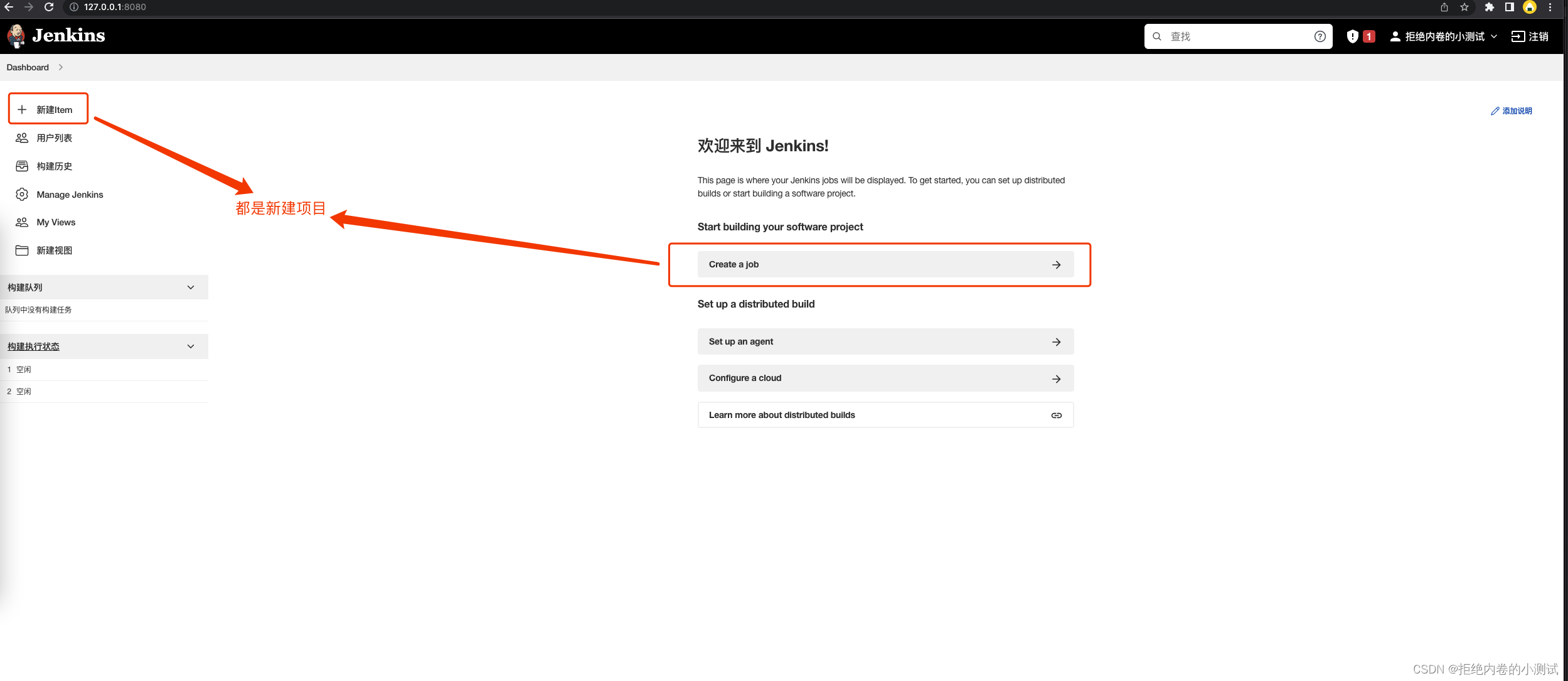1568x681 pixels.
Task: Click link icon on Learn more row
Action: pyautogui.click(x=1056, y=415)
